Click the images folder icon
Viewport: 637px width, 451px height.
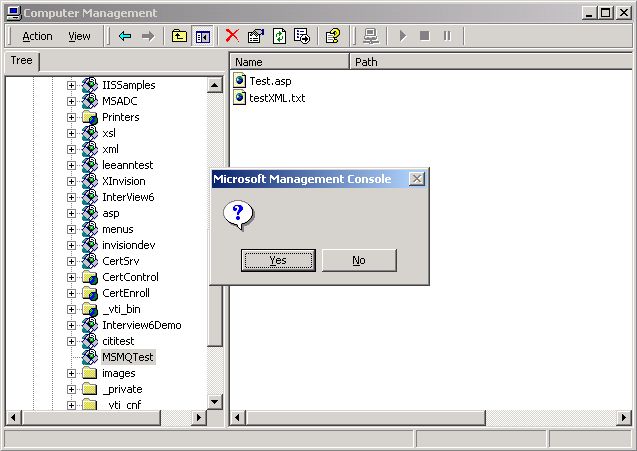tap(89, 373)
